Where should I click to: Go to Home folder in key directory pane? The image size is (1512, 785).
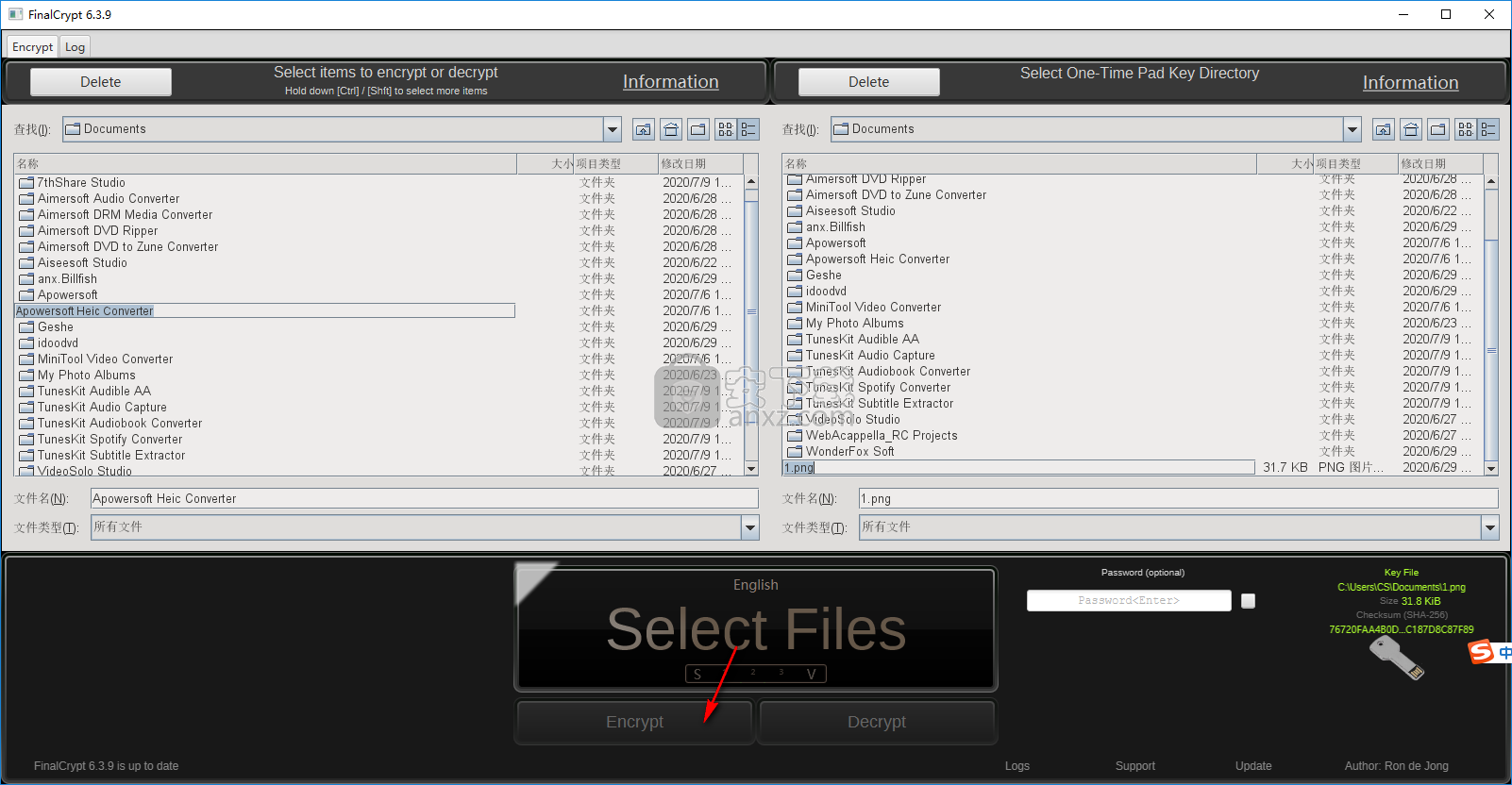(x=1411, y=129)
